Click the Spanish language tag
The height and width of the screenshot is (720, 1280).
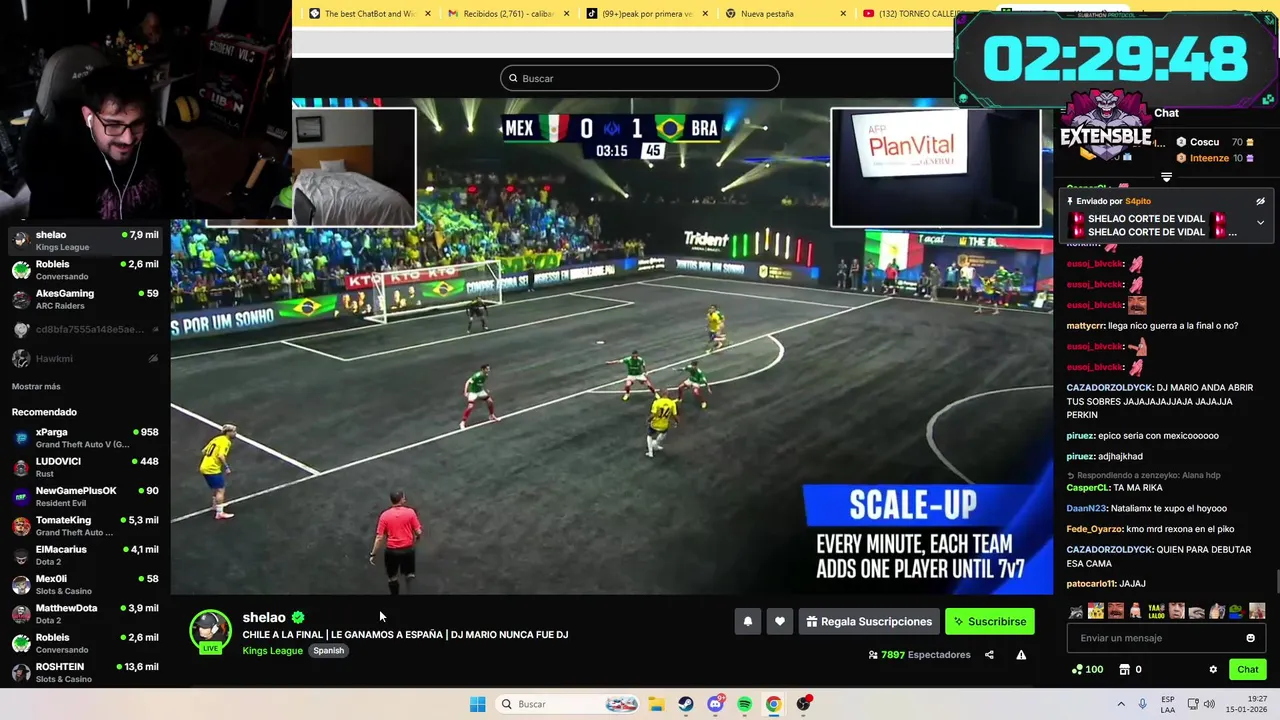tap(328, 651)
